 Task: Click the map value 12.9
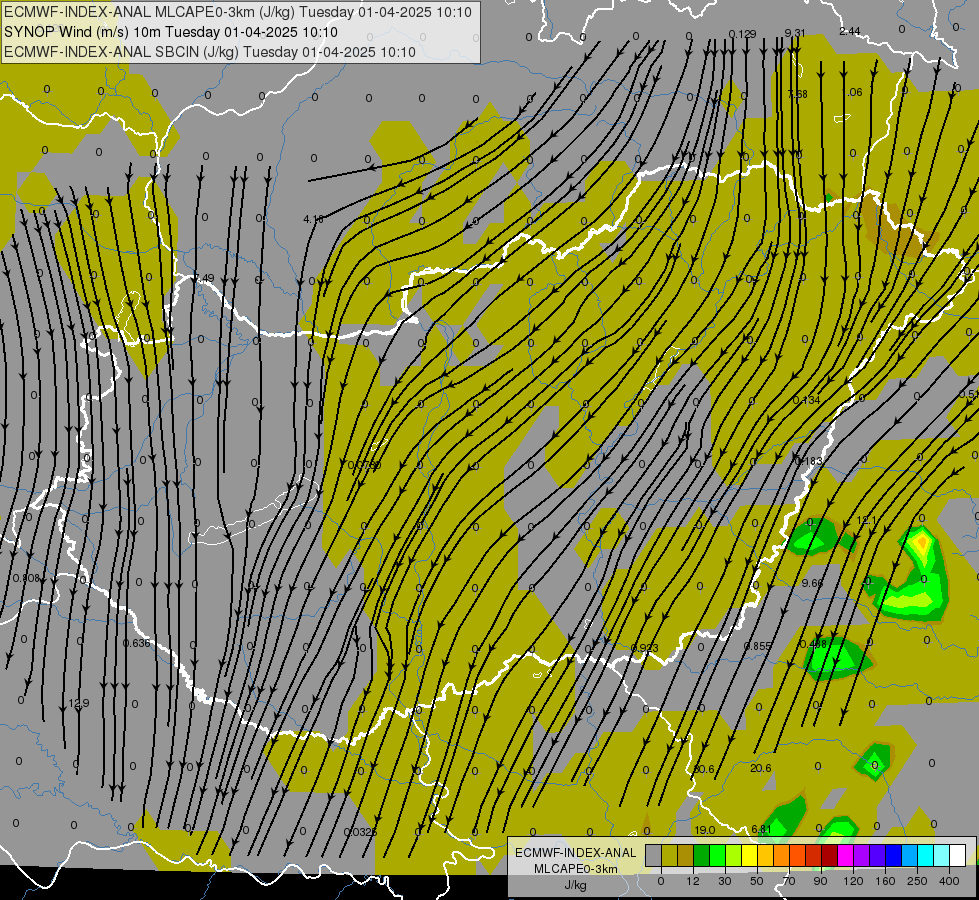[x=79, y=703]
